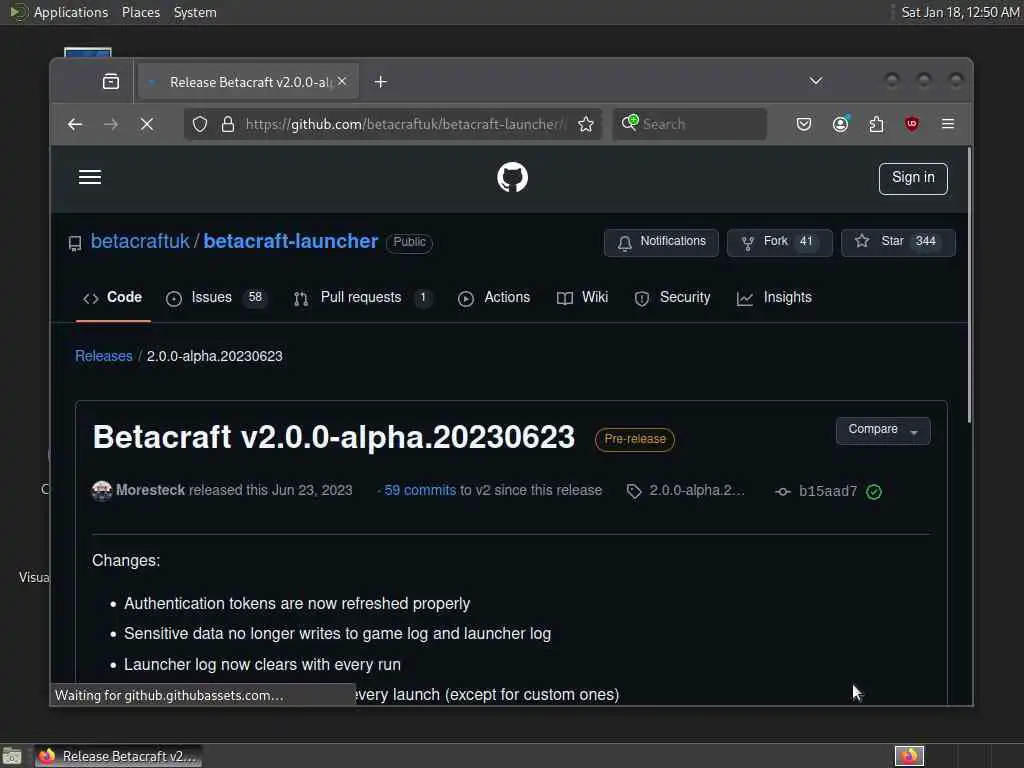Open the Insights tab

pyautogui.click(x=775, y=298)
